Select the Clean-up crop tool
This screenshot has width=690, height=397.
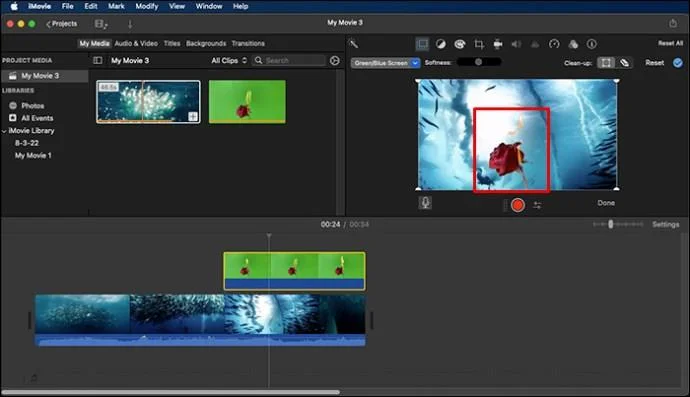tap(606, 62)
